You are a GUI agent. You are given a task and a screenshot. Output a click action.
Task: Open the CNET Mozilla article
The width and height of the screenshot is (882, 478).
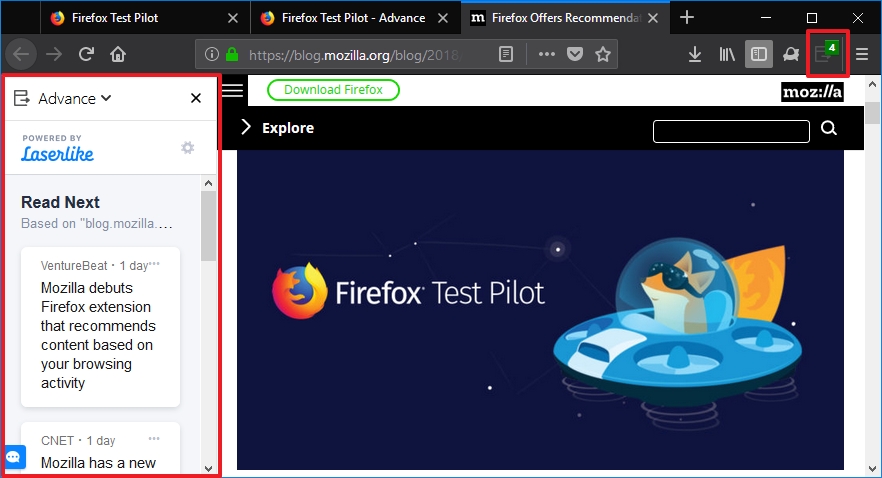point(98,463)
